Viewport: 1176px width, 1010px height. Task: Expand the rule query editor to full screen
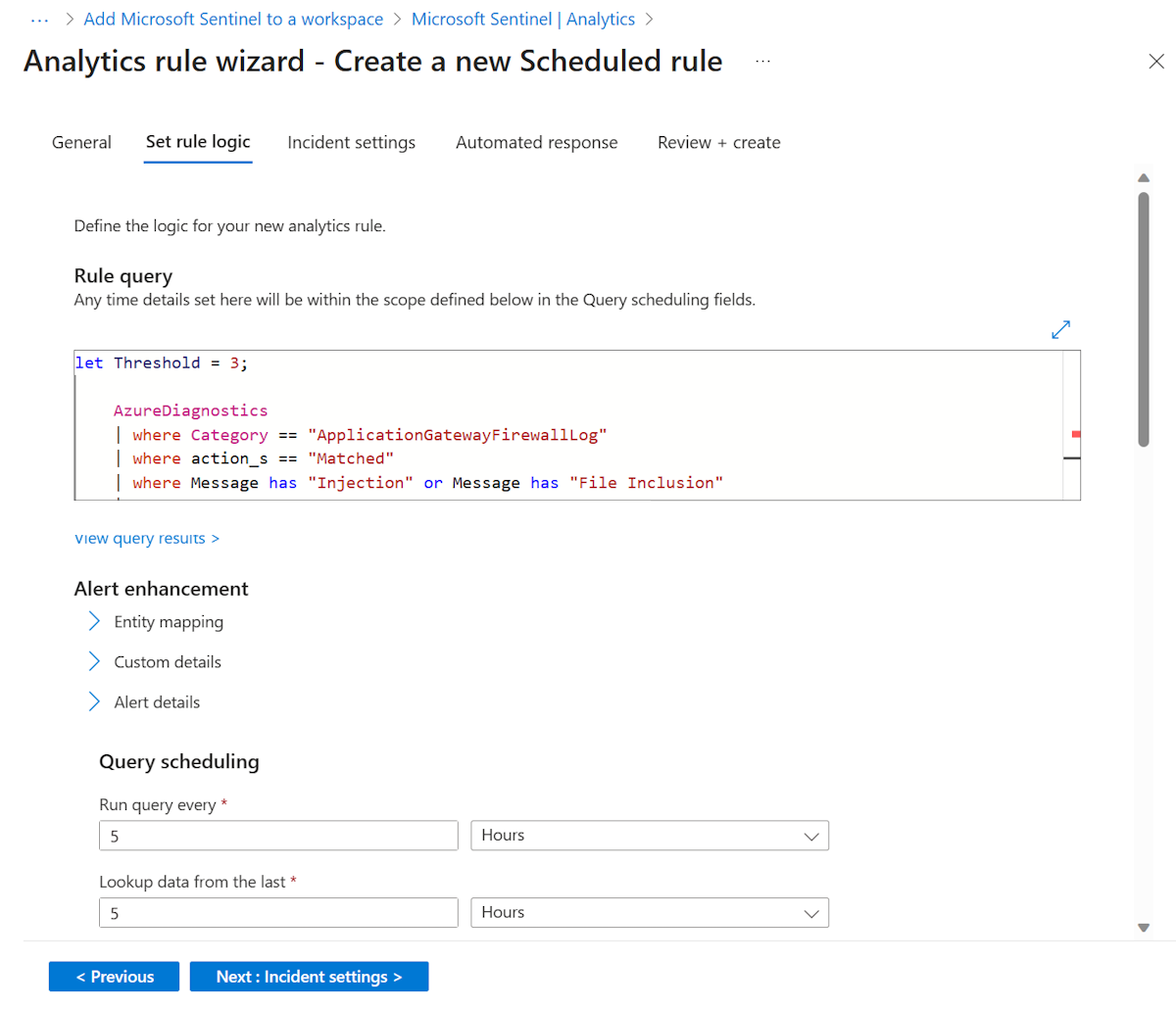coord(1060,330)
